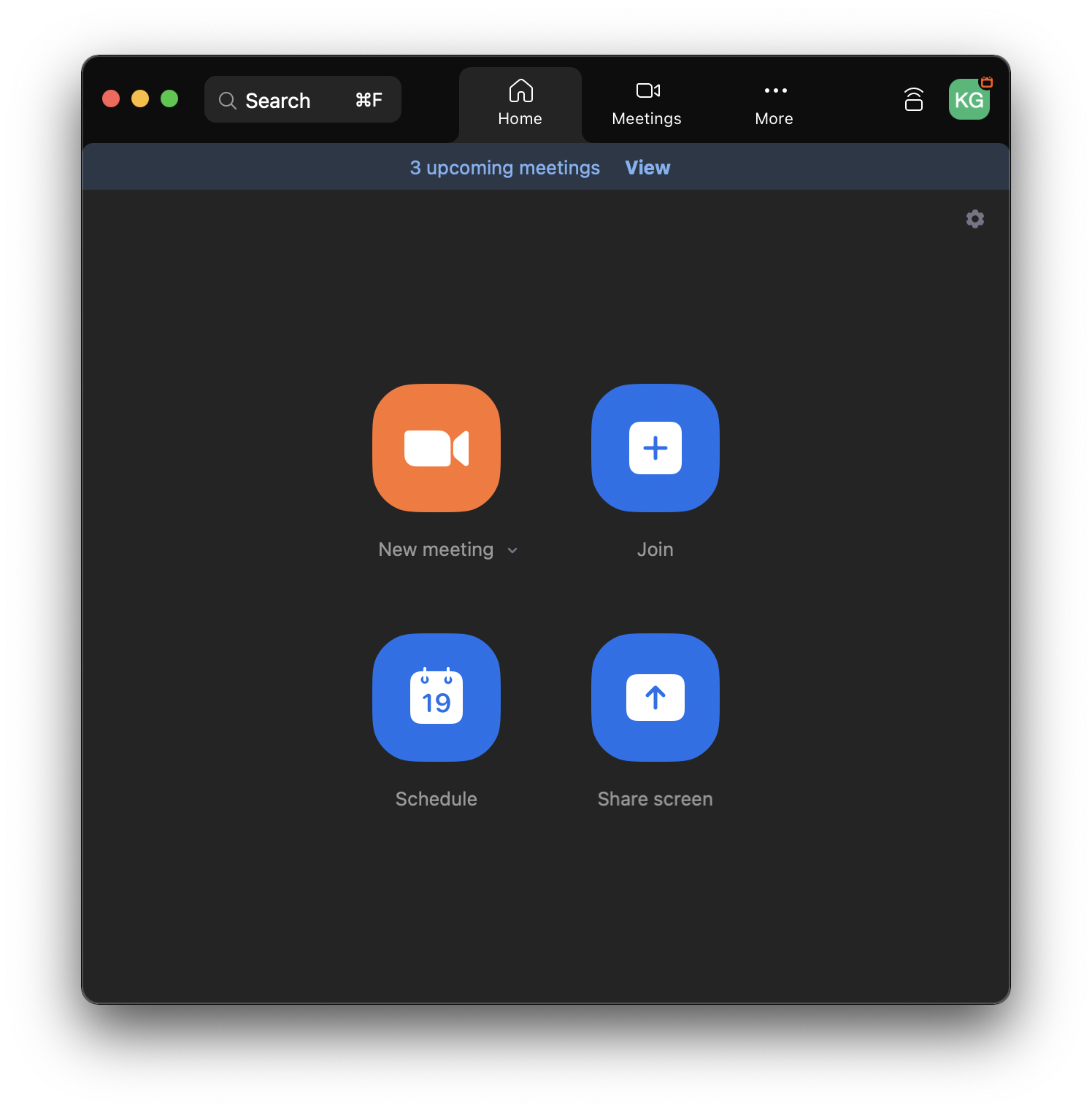Select the "3 upcoming meetings" banner text
This screenshot has width=1092, height=1112.
[x=504, y=168]
